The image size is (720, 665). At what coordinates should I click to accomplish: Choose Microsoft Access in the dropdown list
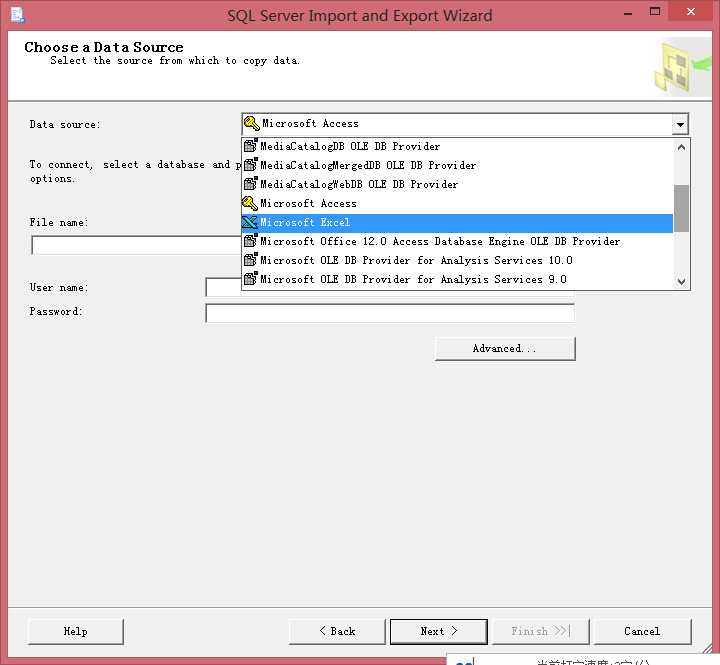pos(457,203)
